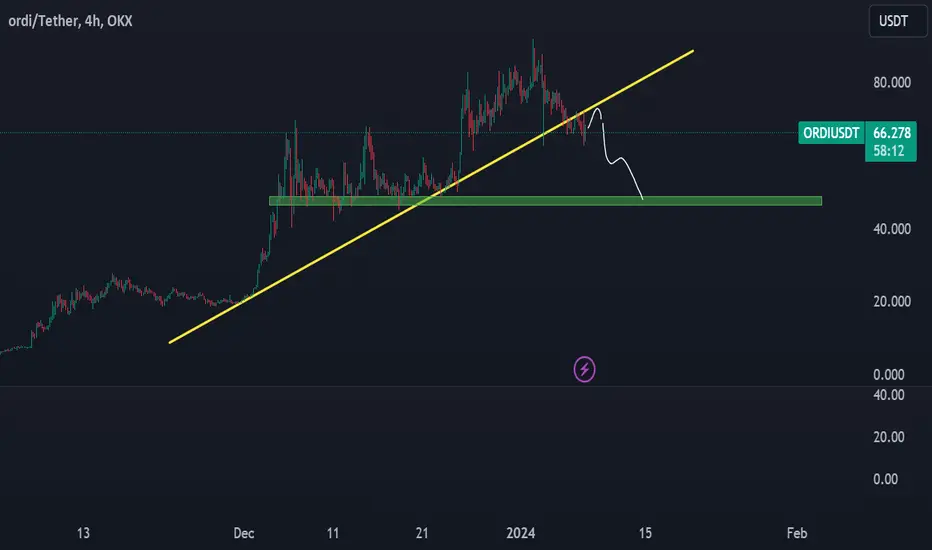Click the 80.000 price axis label

tap(892, 83)
